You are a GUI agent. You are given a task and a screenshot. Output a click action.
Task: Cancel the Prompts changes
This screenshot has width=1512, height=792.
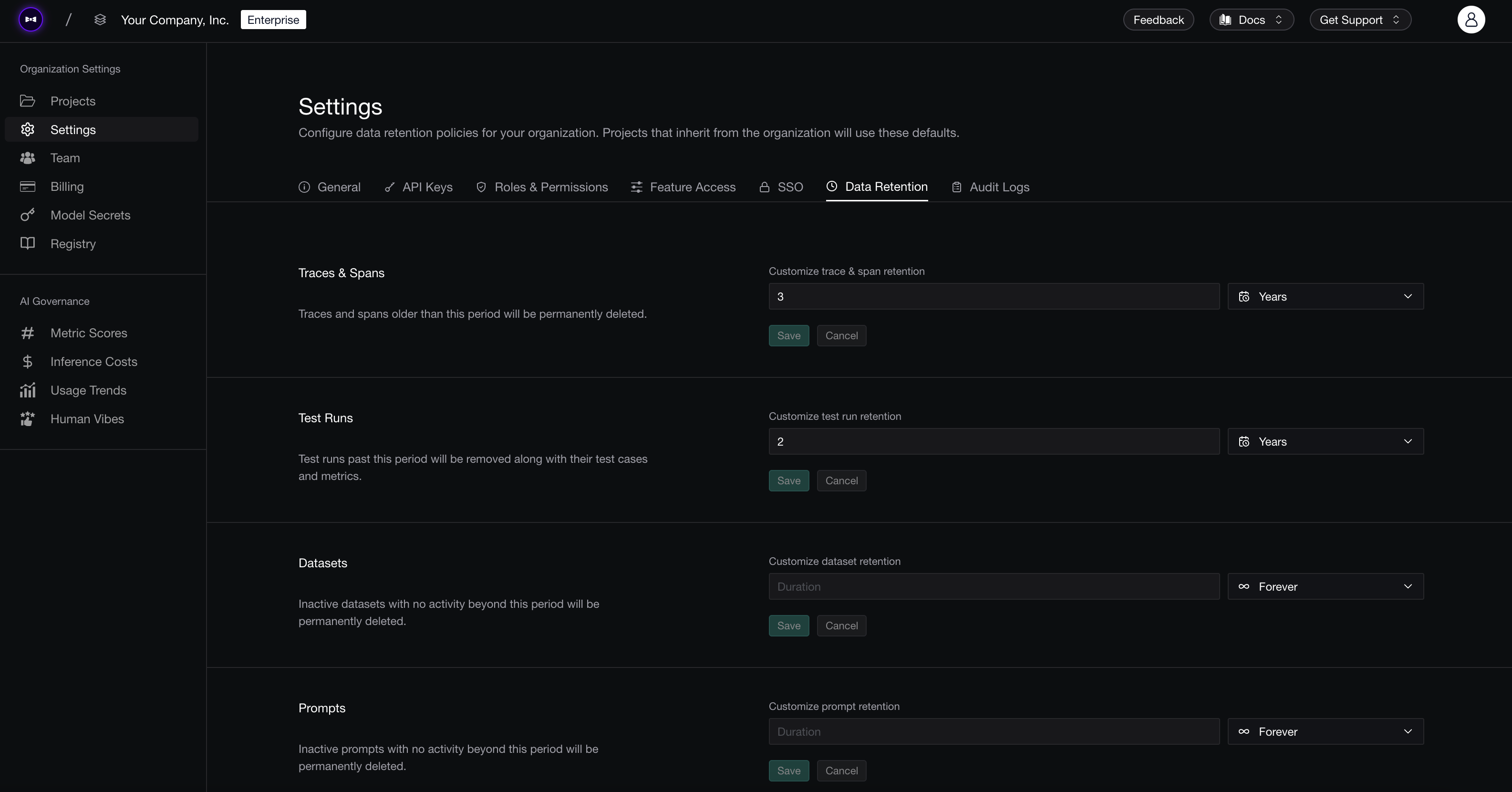[x=841, y=771]
